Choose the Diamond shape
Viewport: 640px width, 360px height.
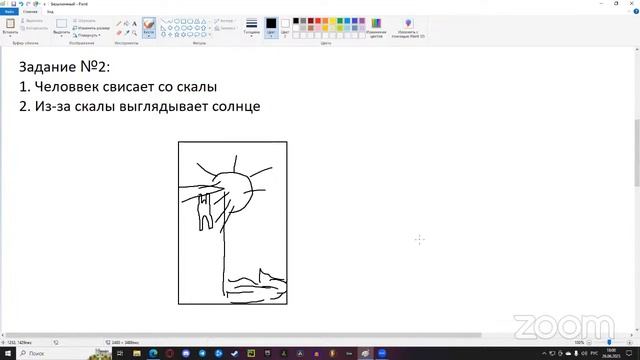point(170,28)
